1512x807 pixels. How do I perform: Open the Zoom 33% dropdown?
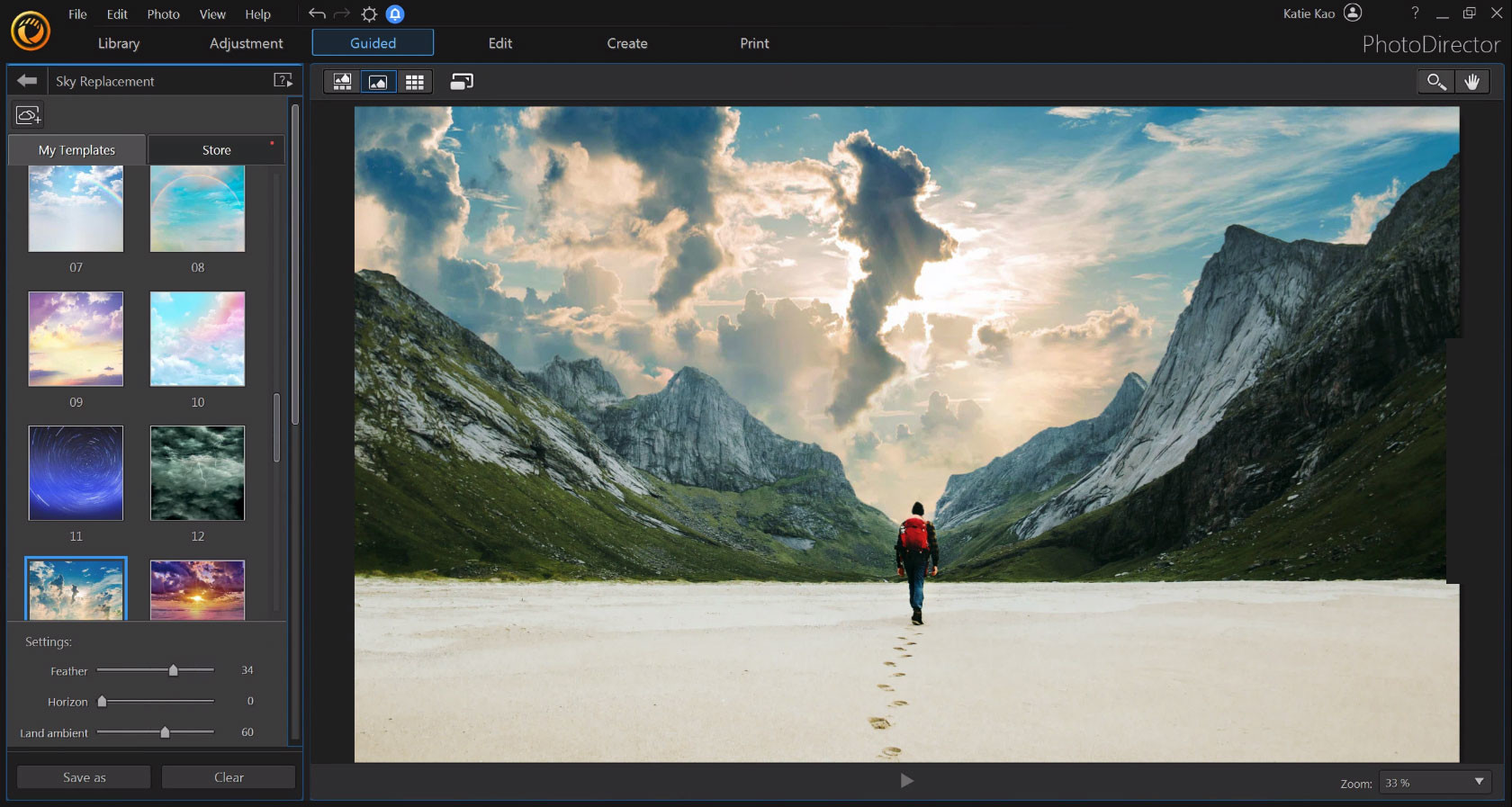[1436, 783]
